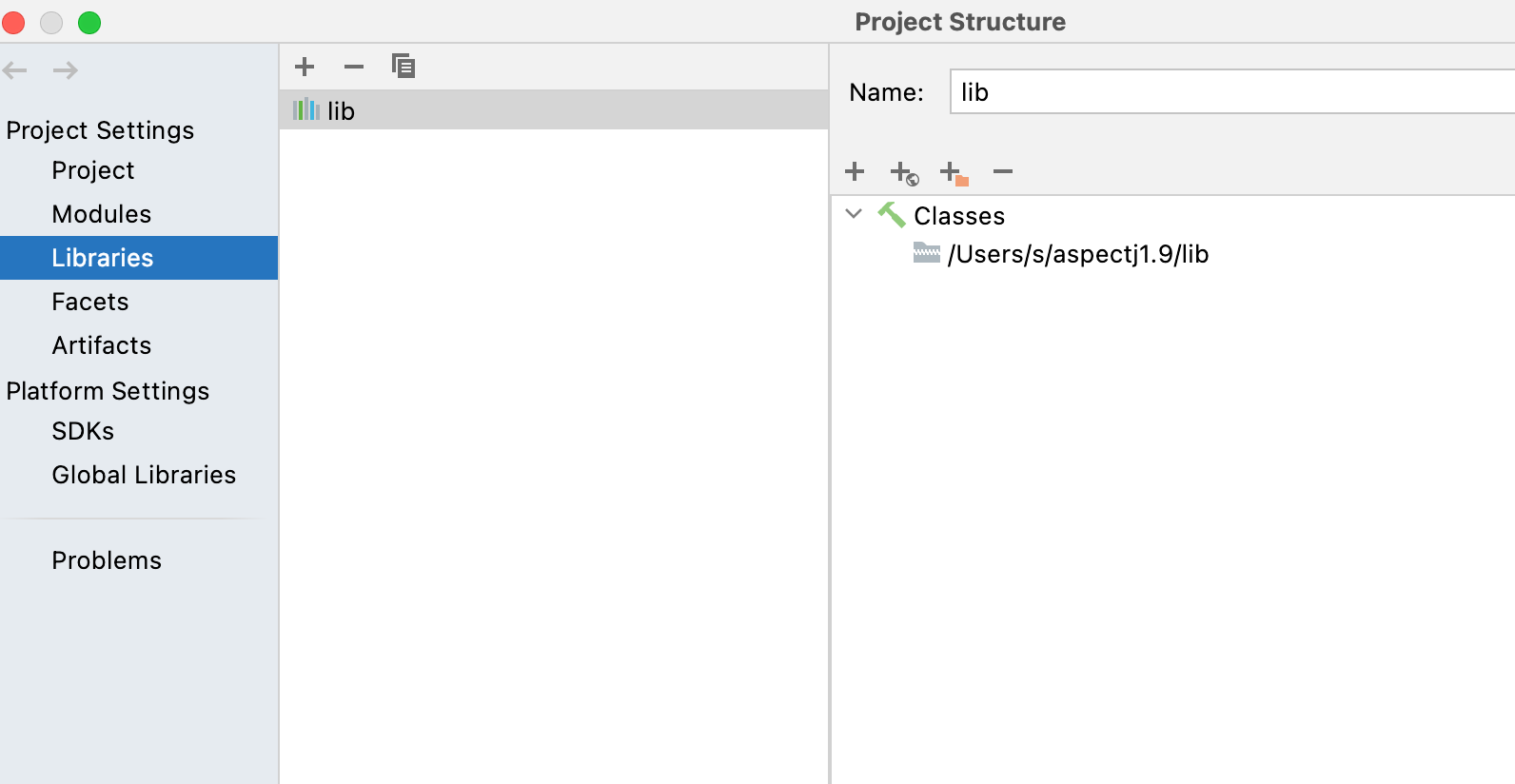Screen dimensions: 1515x784
Task: Open the Project settings page
Action: 93,170
